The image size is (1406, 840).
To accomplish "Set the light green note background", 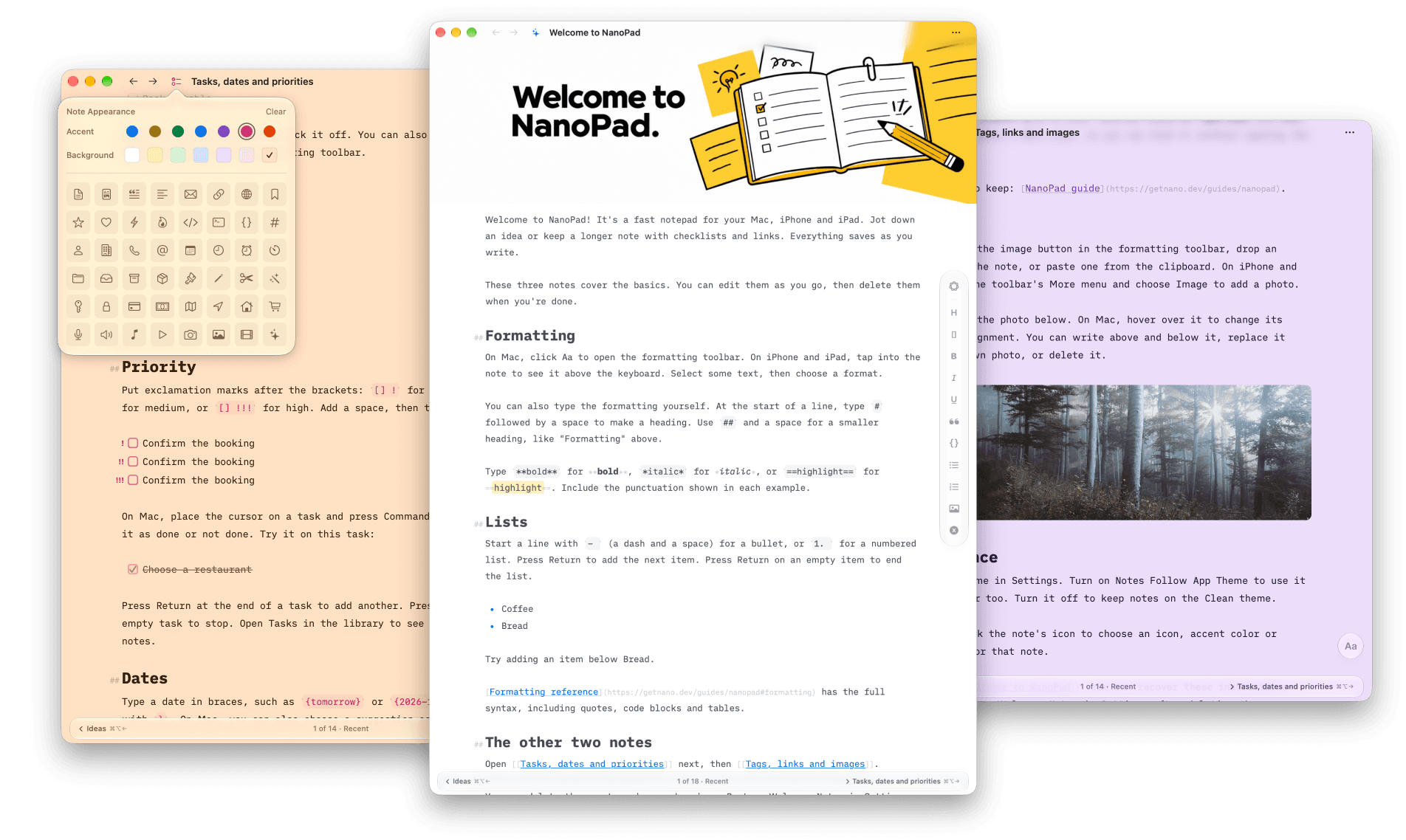I will (178, 155).
